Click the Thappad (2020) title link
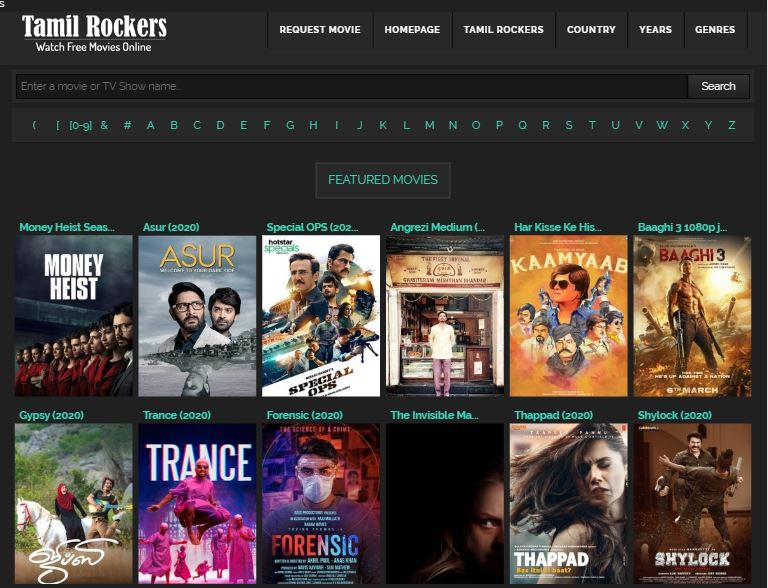This screenshot has width=768, height=588. pyautogui.click(x=553, y=415)
